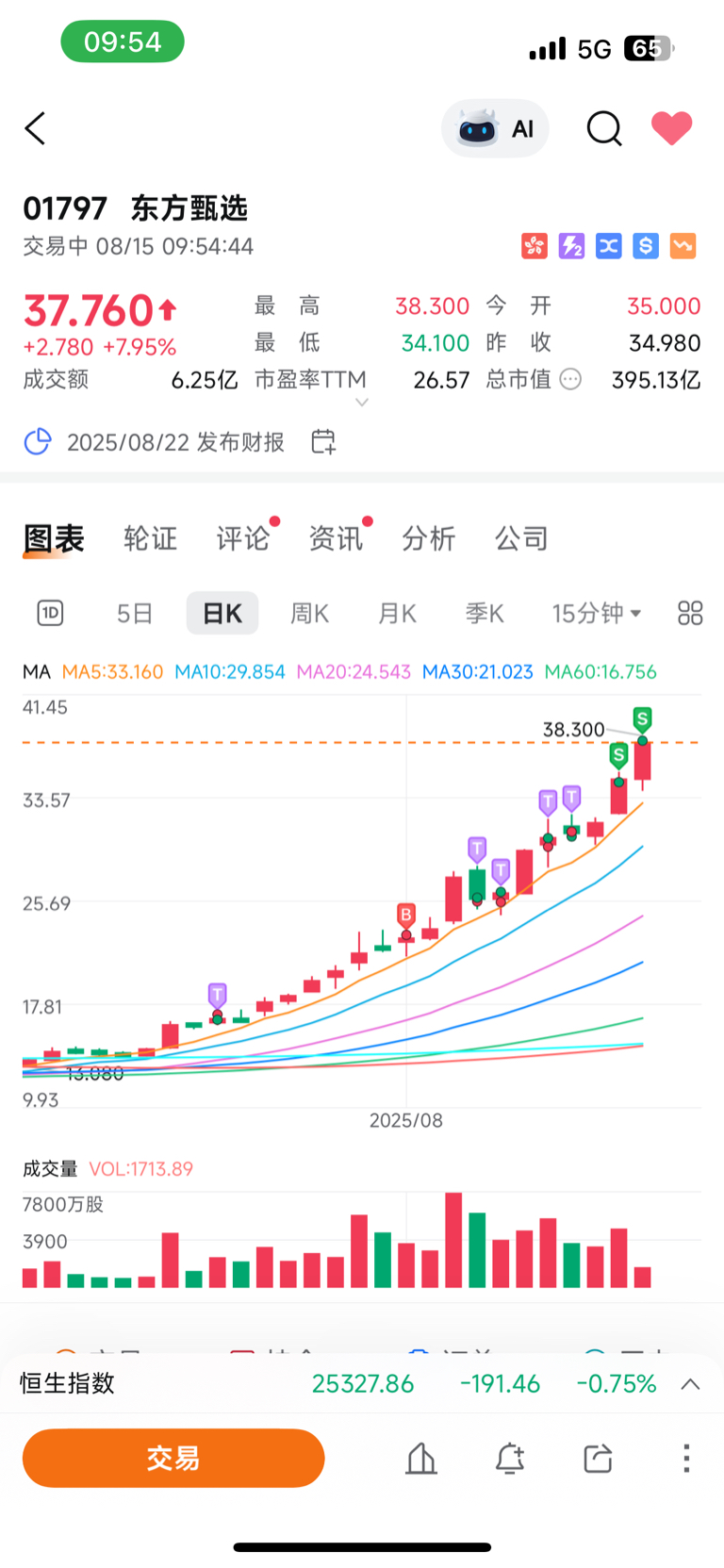The width and height of the screenshot is (724, 1568).
Task: Select the 周K chart period
Action: pos(309,614)
